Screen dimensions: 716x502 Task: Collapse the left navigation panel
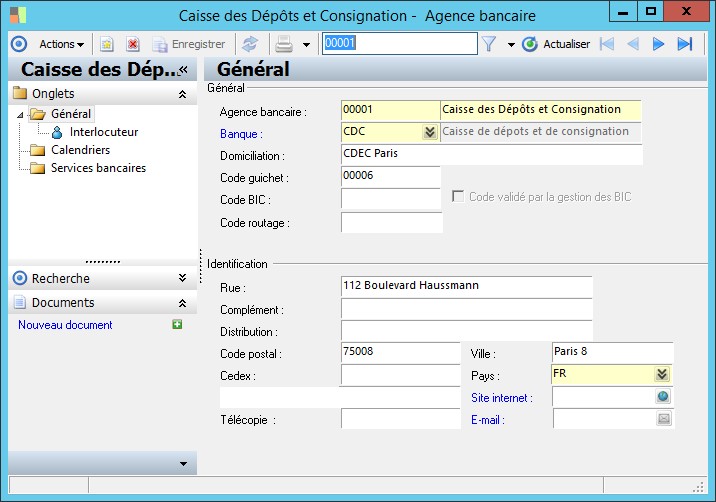(x=184, y=69)
